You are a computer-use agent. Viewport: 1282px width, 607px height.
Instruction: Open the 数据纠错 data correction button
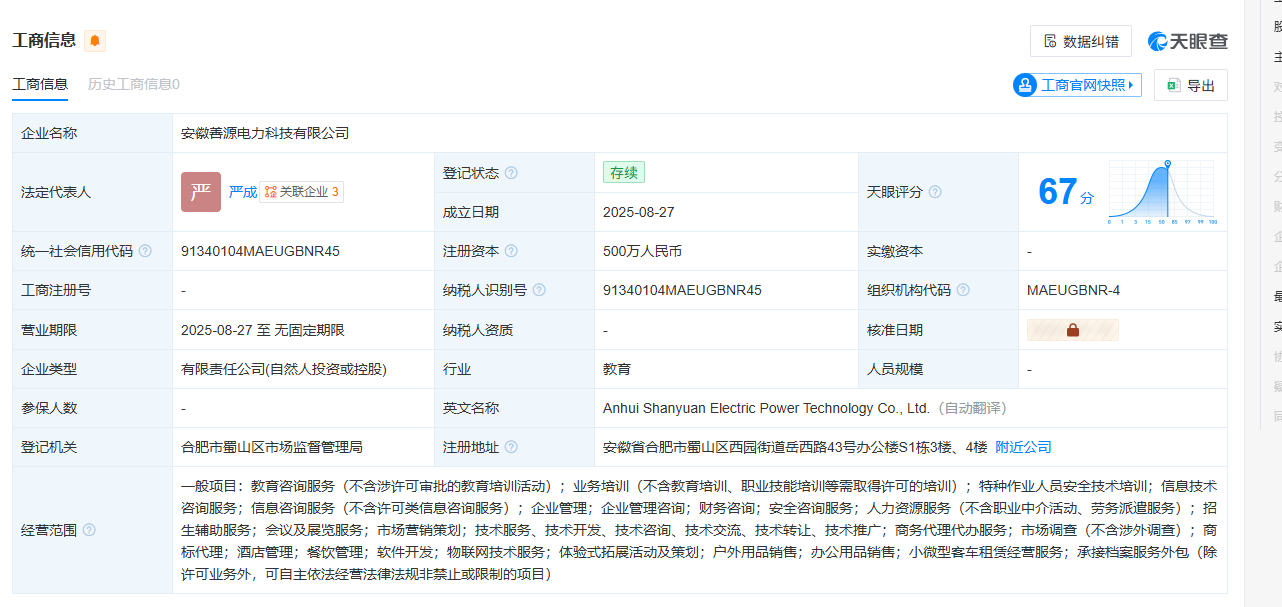coord(1080,41)
